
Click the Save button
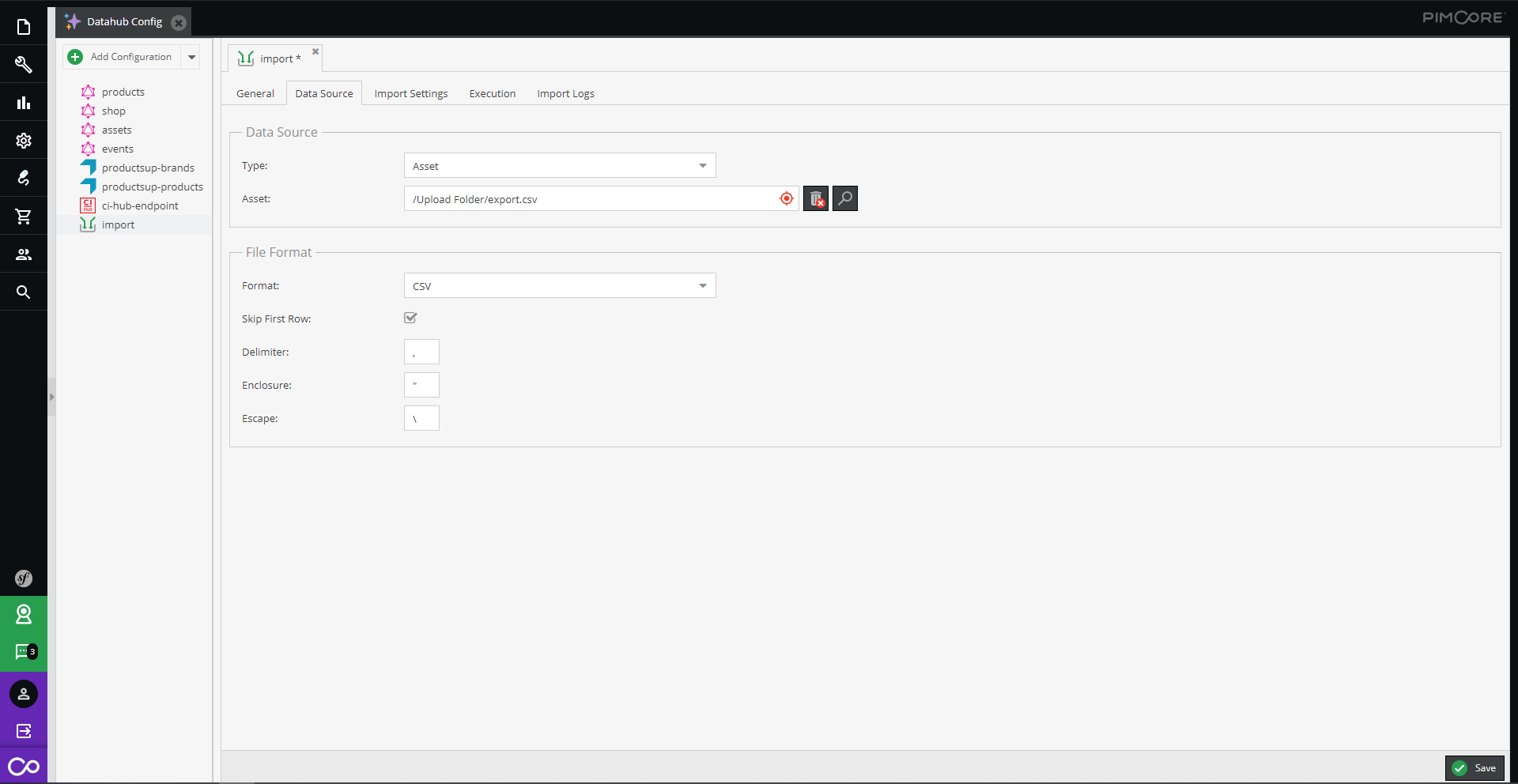click(x=1475, y=768)
